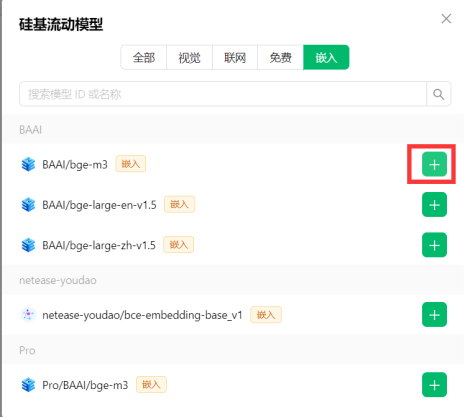Screen dimensions: 466x418
Task: Click the 嵌入 tag beside bge-large-en-v1.5
Action: pyautogui.click(x=180, y=205)
